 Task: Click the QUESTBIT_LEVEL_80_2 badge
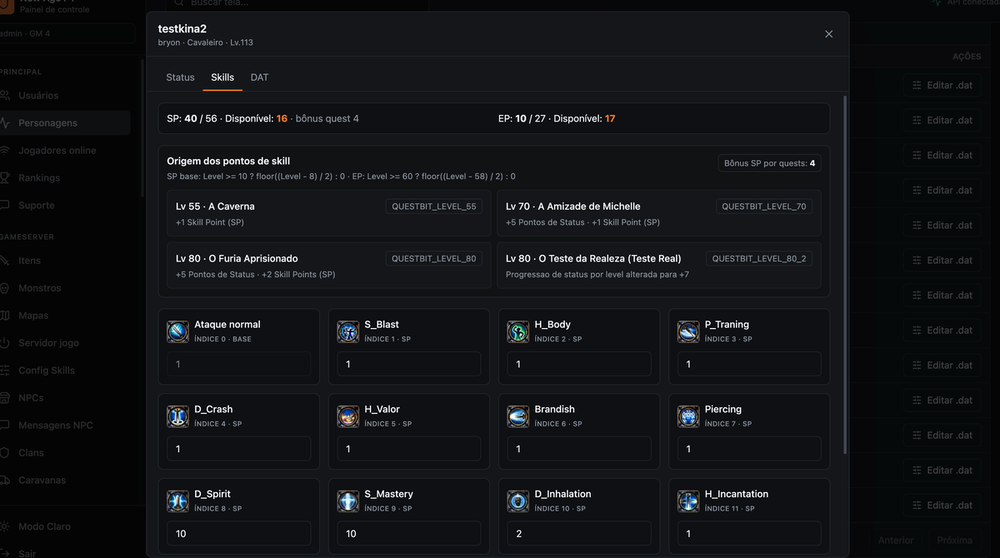pos(759,258)
